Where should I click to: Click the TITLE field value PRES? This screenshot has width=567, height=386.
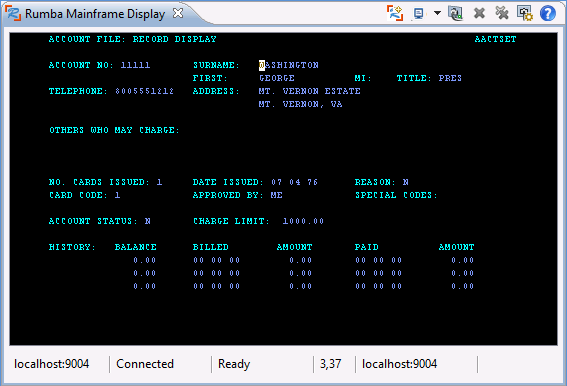450,78
